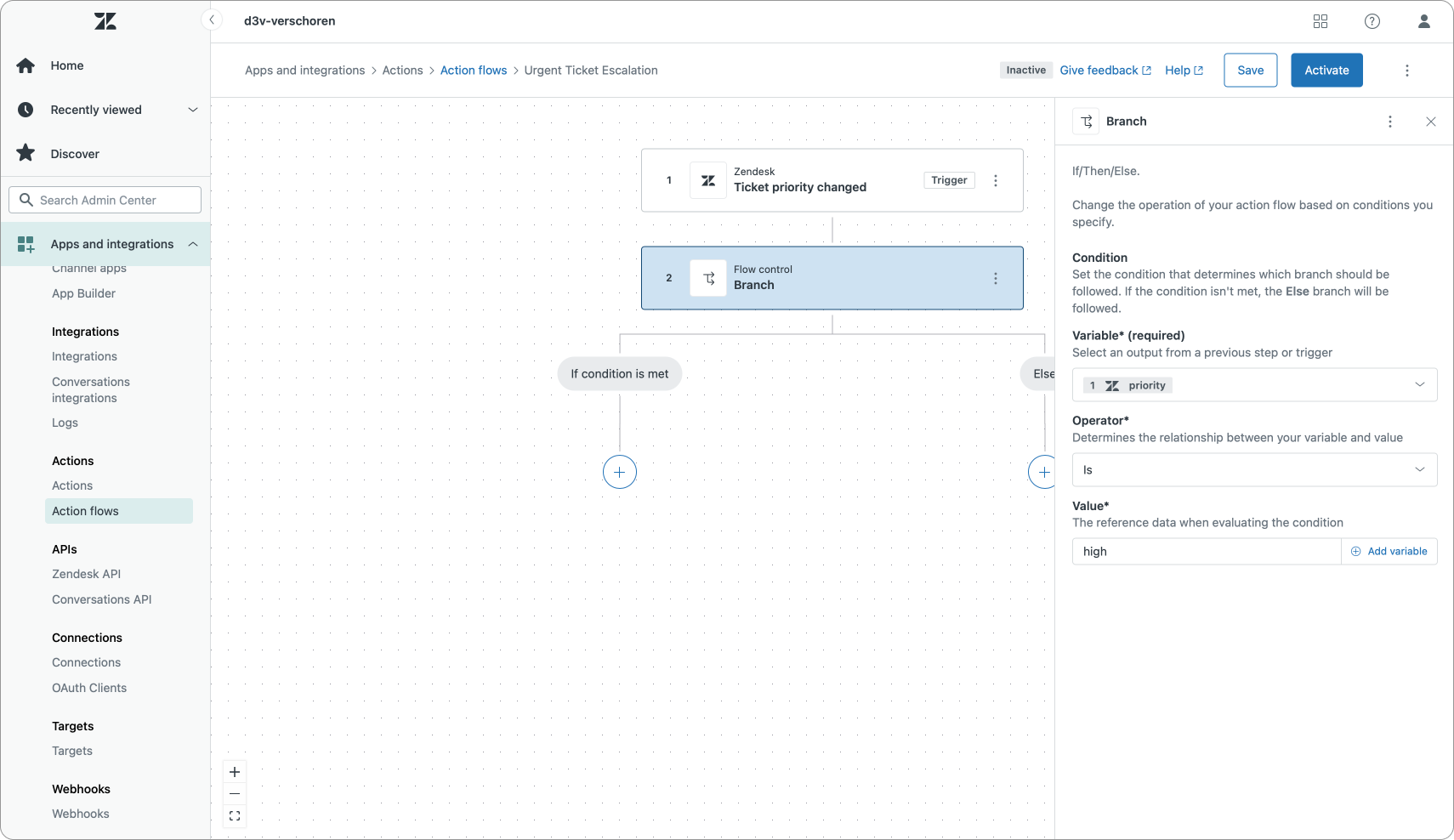
Task: Open the Variable dropdown showing priority
Action: [1254, 385]
